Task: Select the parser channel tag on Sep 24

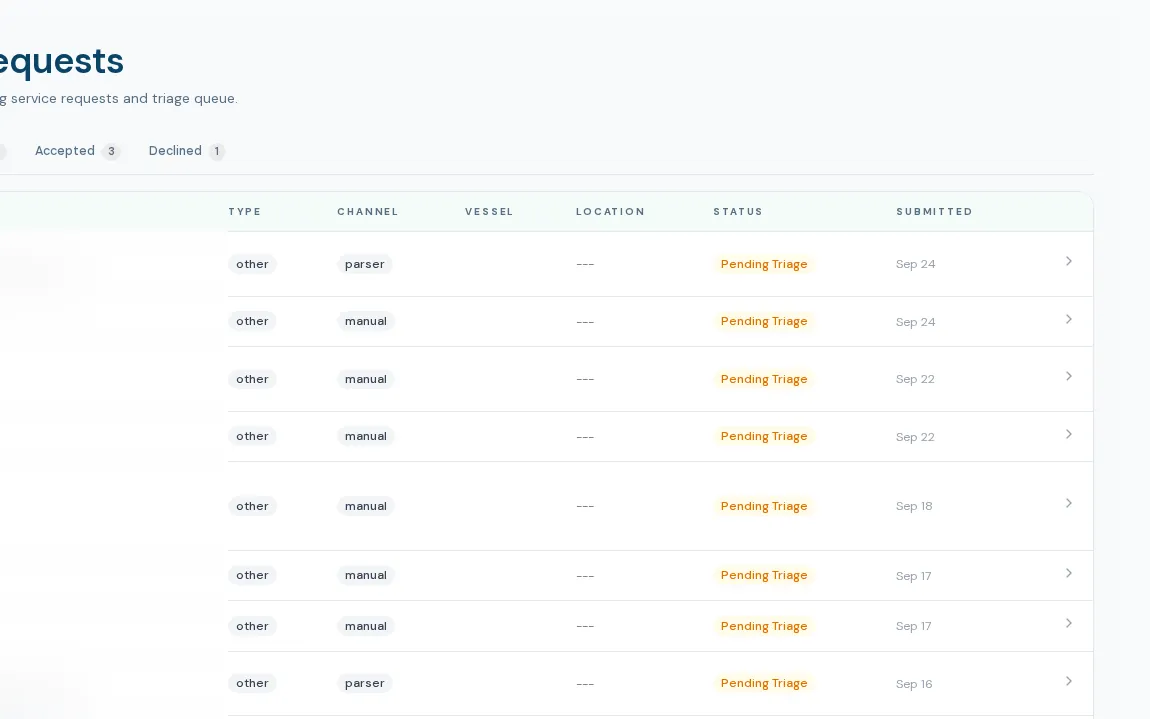Action: 365,264
